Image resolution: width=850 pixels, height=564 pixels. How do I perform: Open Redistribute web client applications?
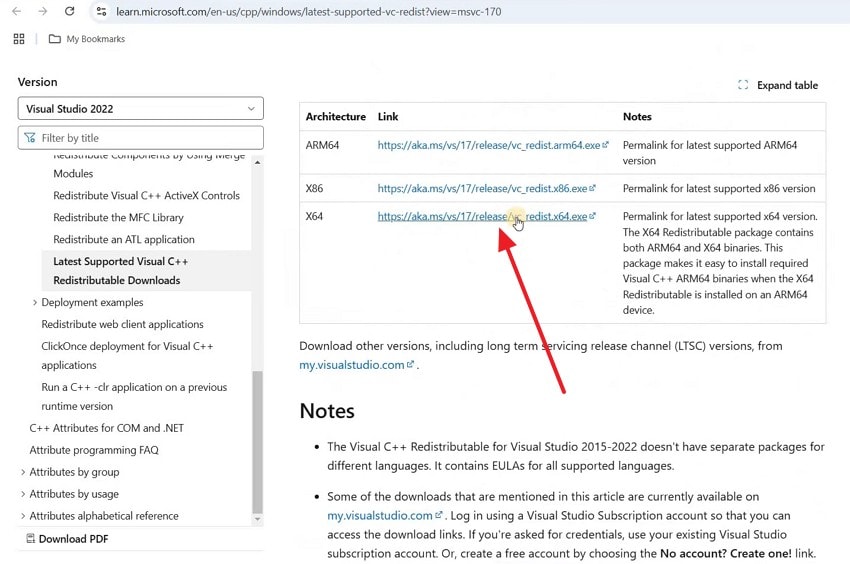(x=123, y=324)
